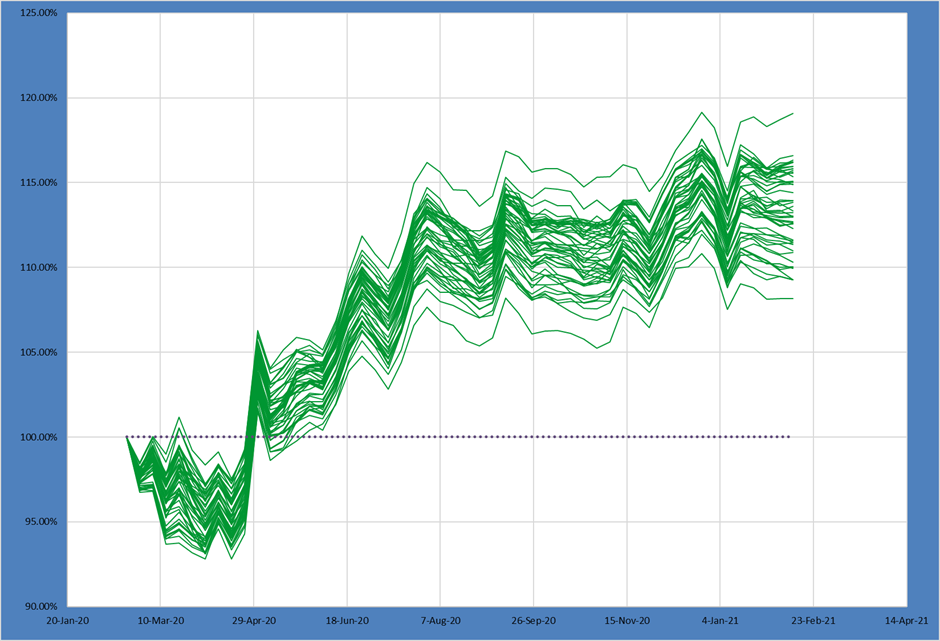Screen dimensions: 940x641
Task: Click the 14-Apr-21 date axis label
Action: (x=907, y=621)
